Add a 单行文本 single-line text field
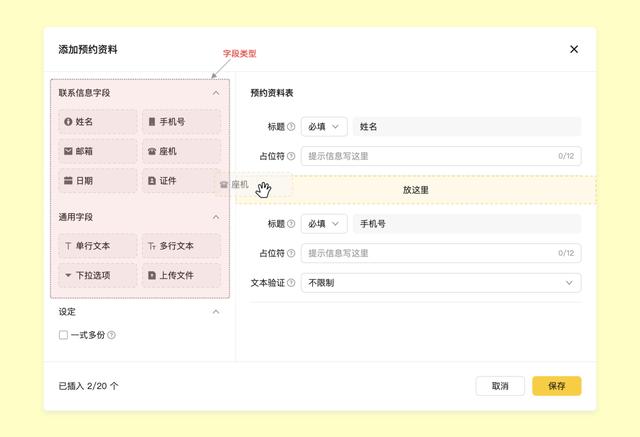Image resolution: width=640 pixels, height=437 pixels. (x=97, y=246)
